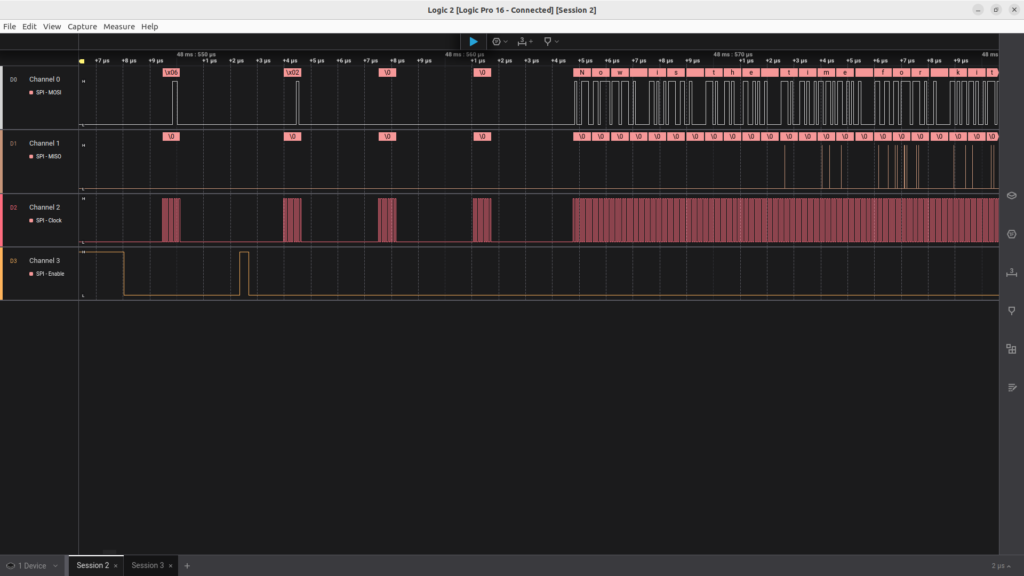Click the 48 ms : 550 µs time label
This screenshot has height=576, width=1024.
coord(196,54)
